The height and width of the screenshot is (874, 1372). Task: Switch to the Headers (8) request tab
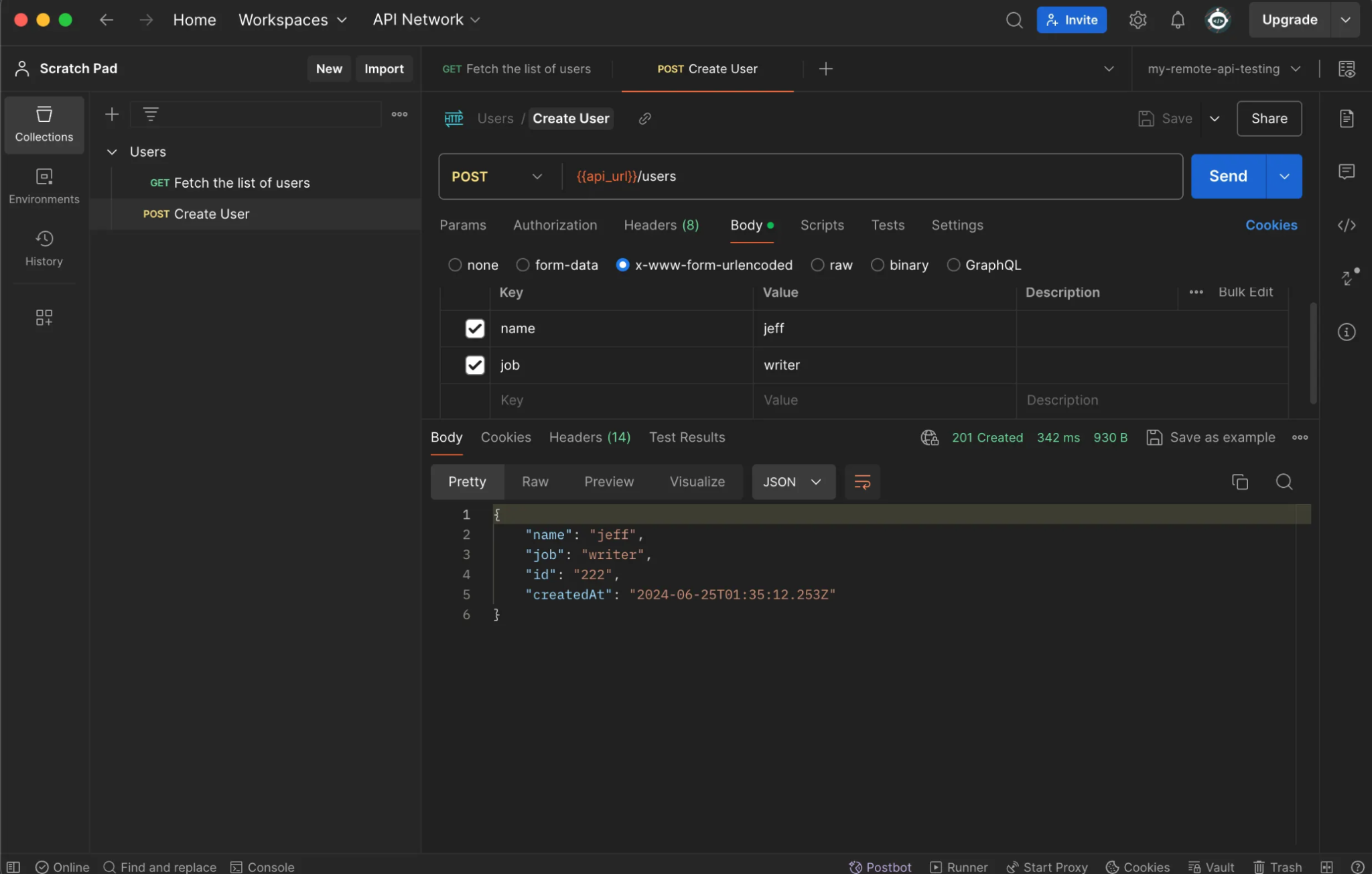coord(661,225)
